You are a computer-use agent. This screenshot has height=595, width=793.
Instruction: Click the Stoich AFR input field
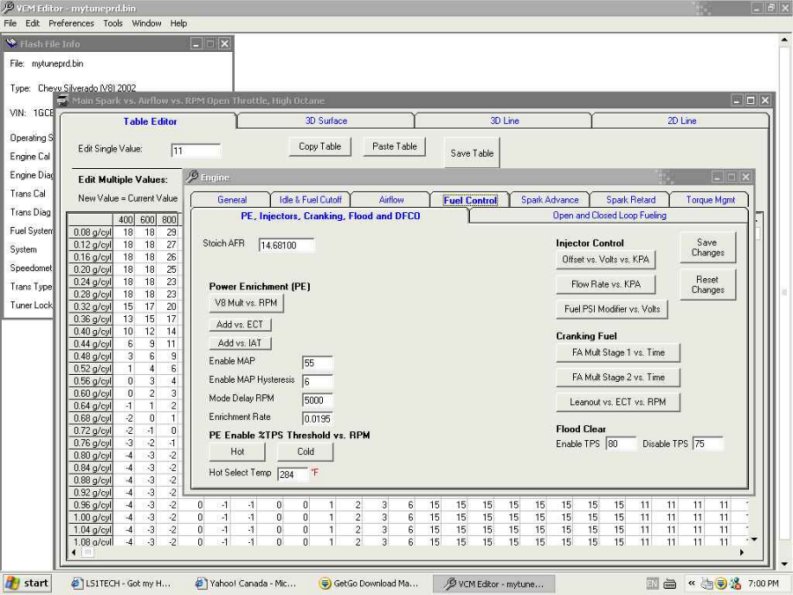286,245
